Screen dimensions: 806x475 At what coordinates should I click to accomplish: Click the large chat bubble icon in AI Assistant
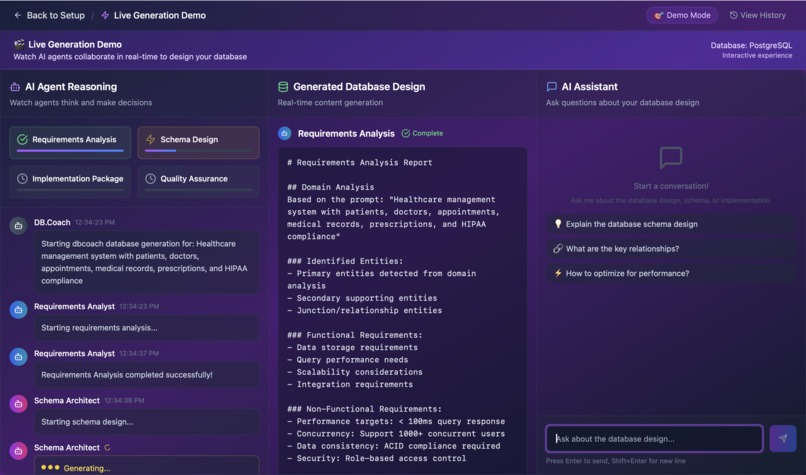pyautogui.click(x=671, y=158)
